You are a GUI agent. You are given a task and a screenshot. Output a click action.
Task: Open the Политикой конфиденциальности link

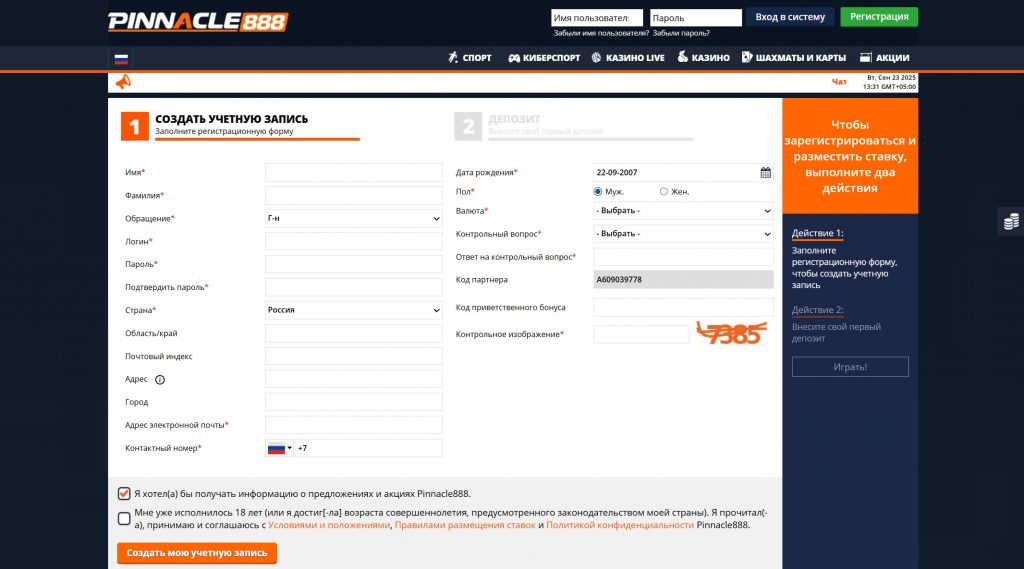click(x=620, y=525)
